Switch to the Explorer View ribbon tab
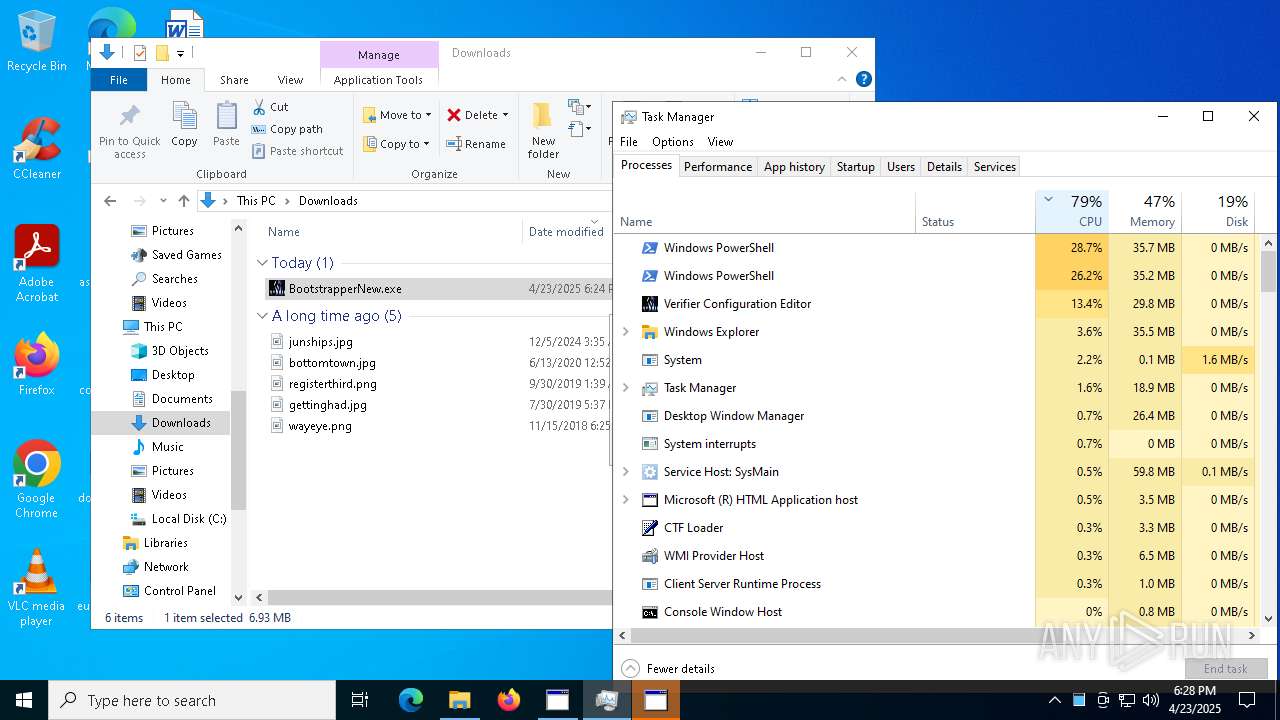 [290, 80]
